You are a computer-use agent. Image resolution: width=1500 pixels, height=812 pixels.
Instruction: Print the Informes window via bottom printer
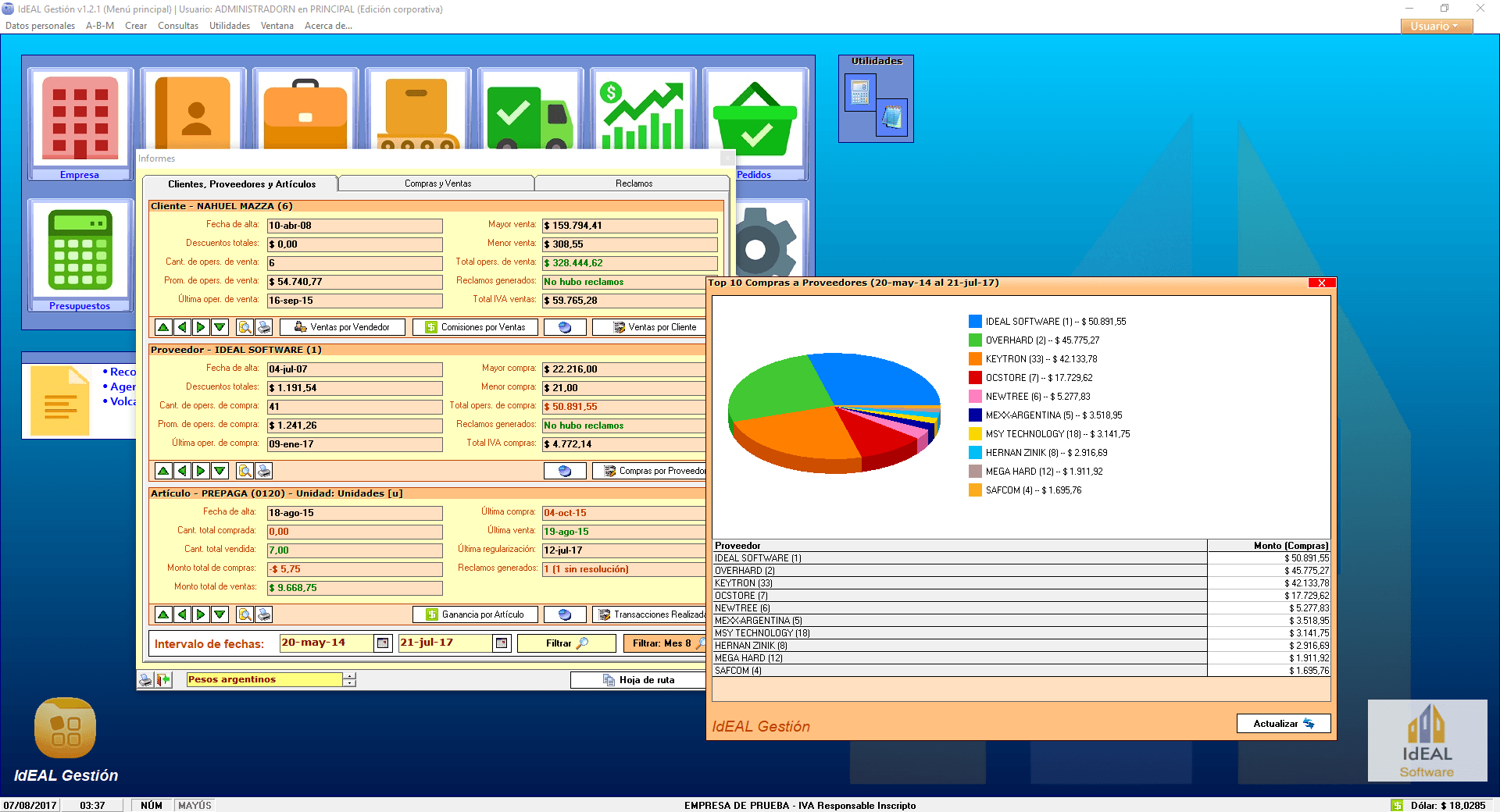146,680
